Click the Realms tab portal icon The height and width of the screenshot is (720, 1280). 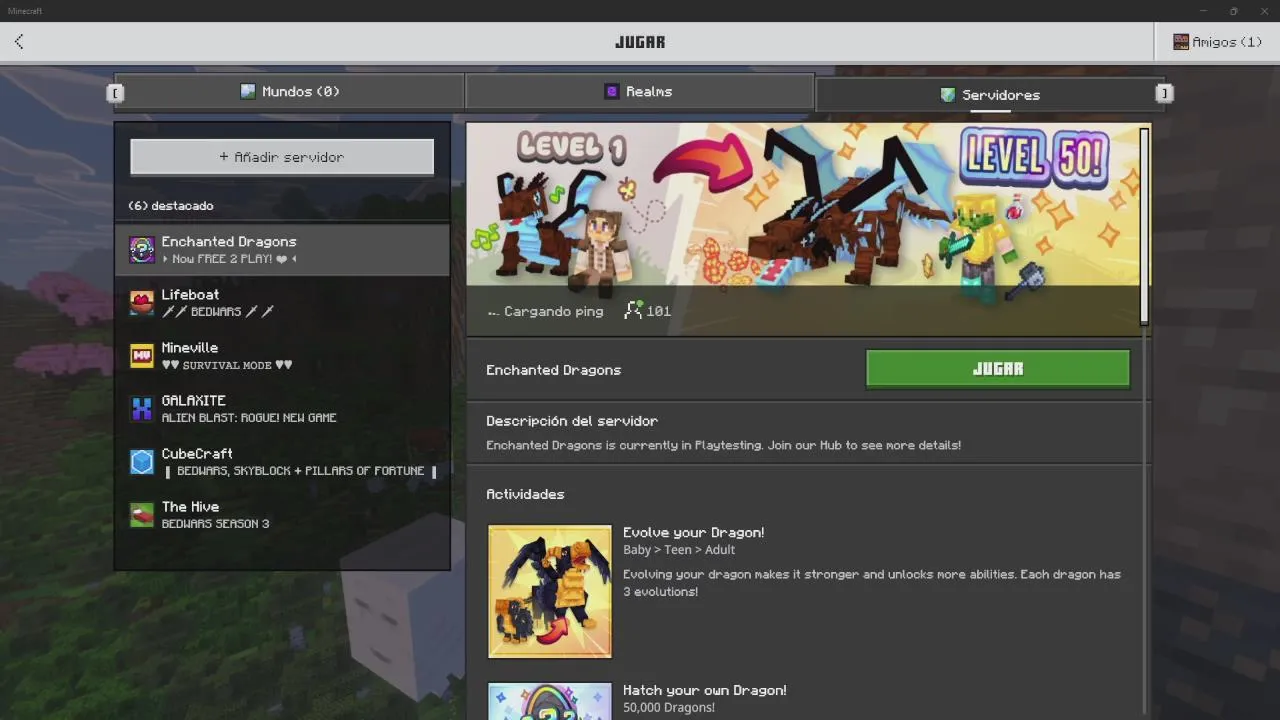612,91
